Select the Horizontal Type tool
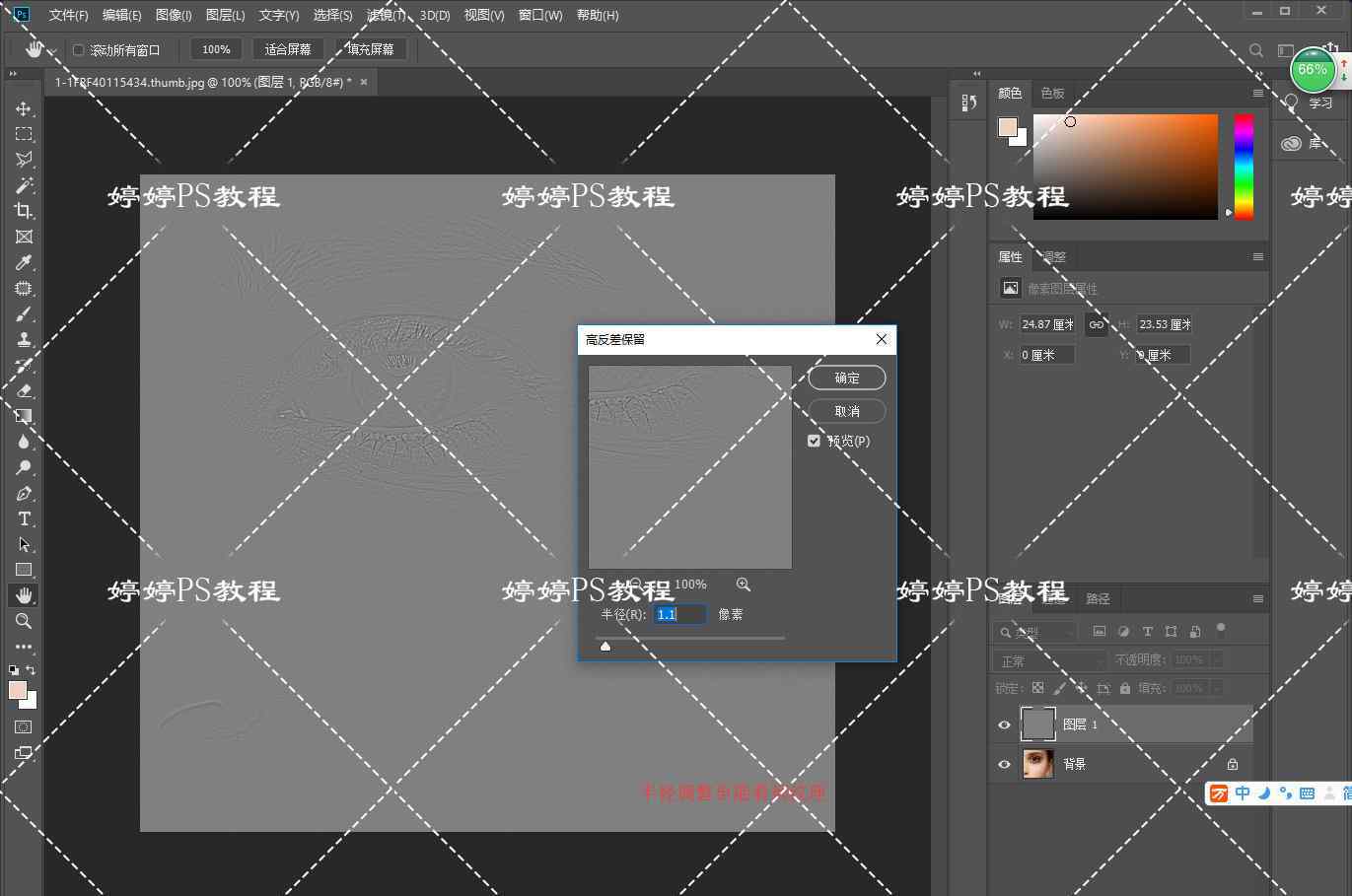The height and width of the screenshot is (896, 1352). 24,519
